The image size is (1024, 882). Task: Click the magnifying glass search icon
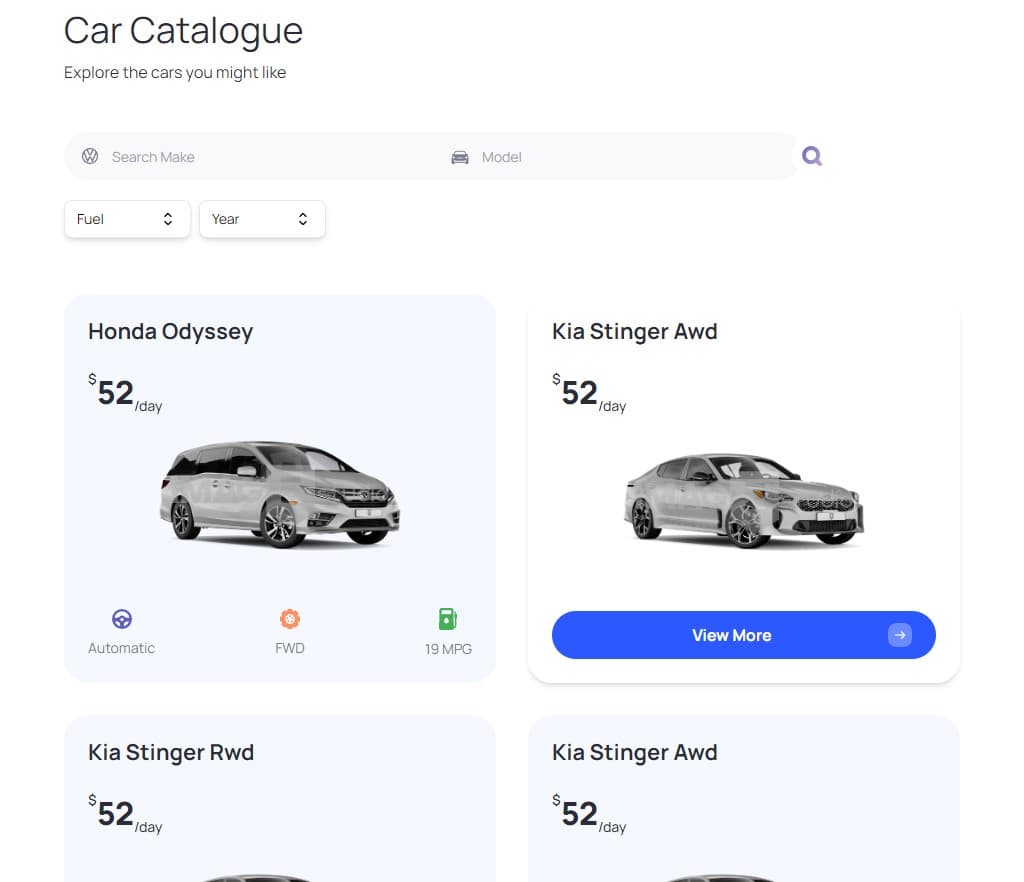pyautogui.click(x=812, y=156)
